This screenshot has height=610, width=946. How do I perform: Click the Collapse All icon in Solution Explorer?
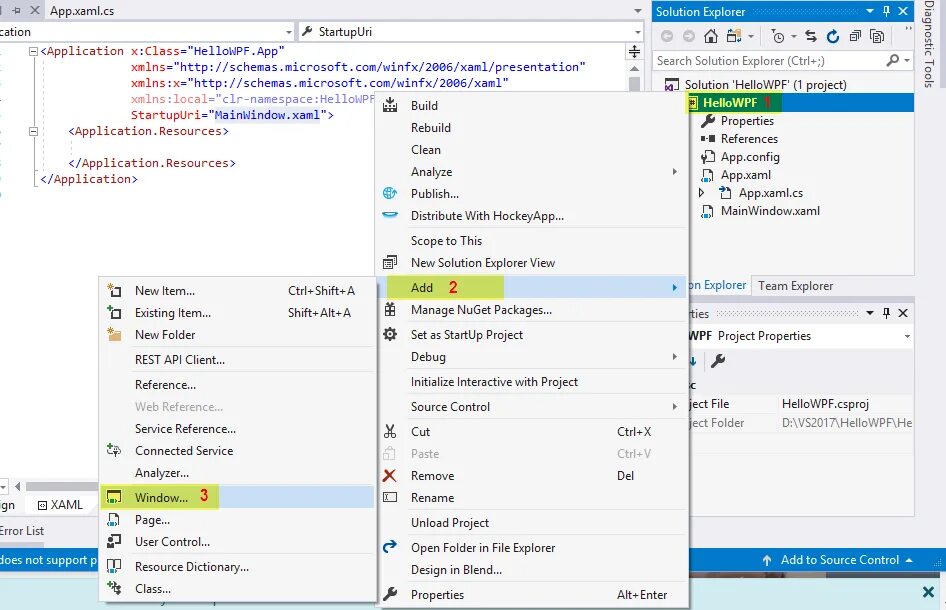(x=855, y=36)
